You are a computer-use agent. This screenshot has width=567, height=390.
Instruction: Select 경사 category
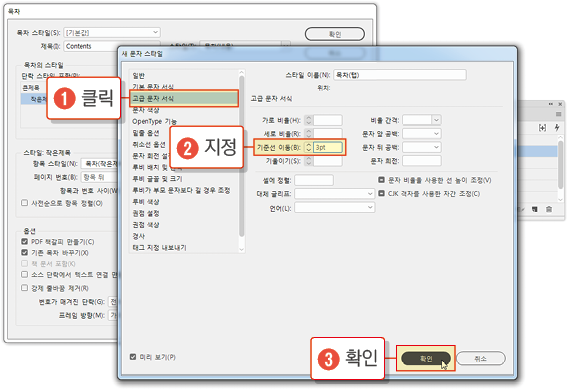pos(138,236)
